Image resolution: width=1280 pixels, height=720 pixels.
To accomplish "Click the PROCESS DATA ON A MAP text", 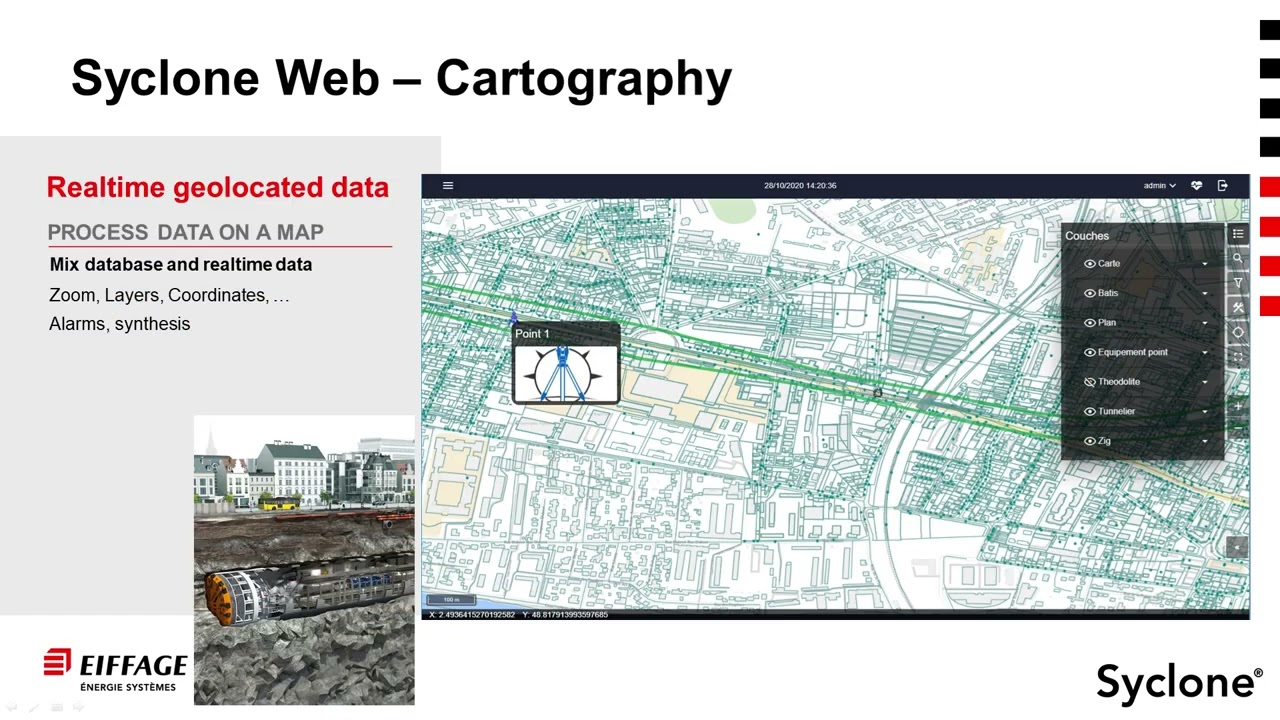I will click(x=186, y=232).
